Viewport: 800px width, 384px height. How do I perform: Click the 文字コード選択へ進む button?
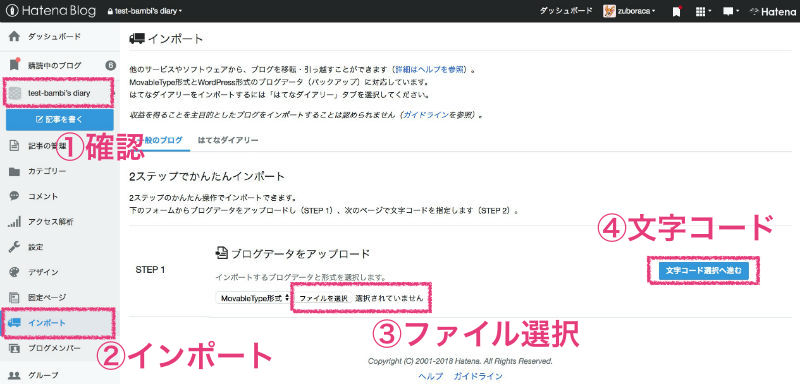click(703, 270)
